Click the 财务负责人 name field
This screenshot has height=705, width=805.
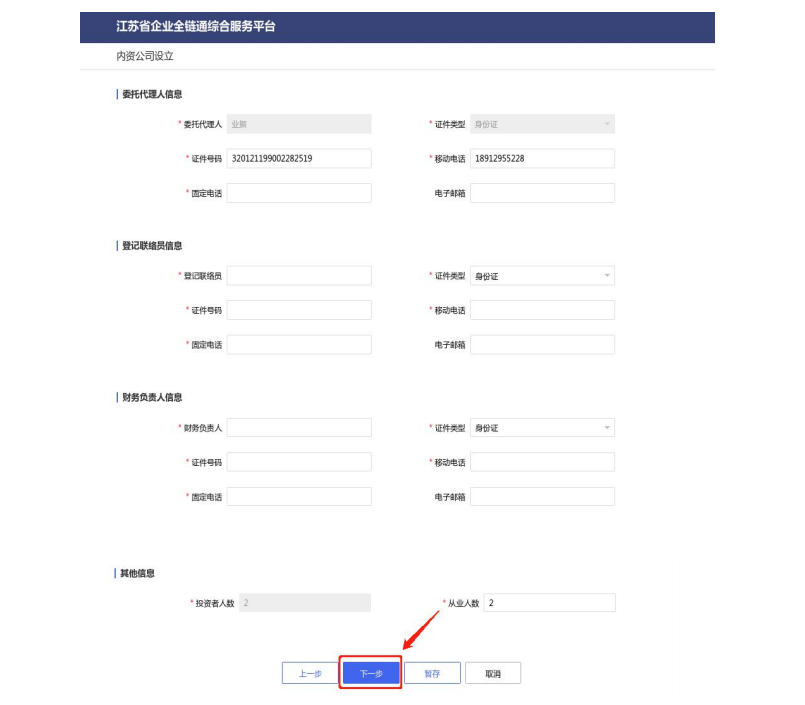[x=299, y=428]
